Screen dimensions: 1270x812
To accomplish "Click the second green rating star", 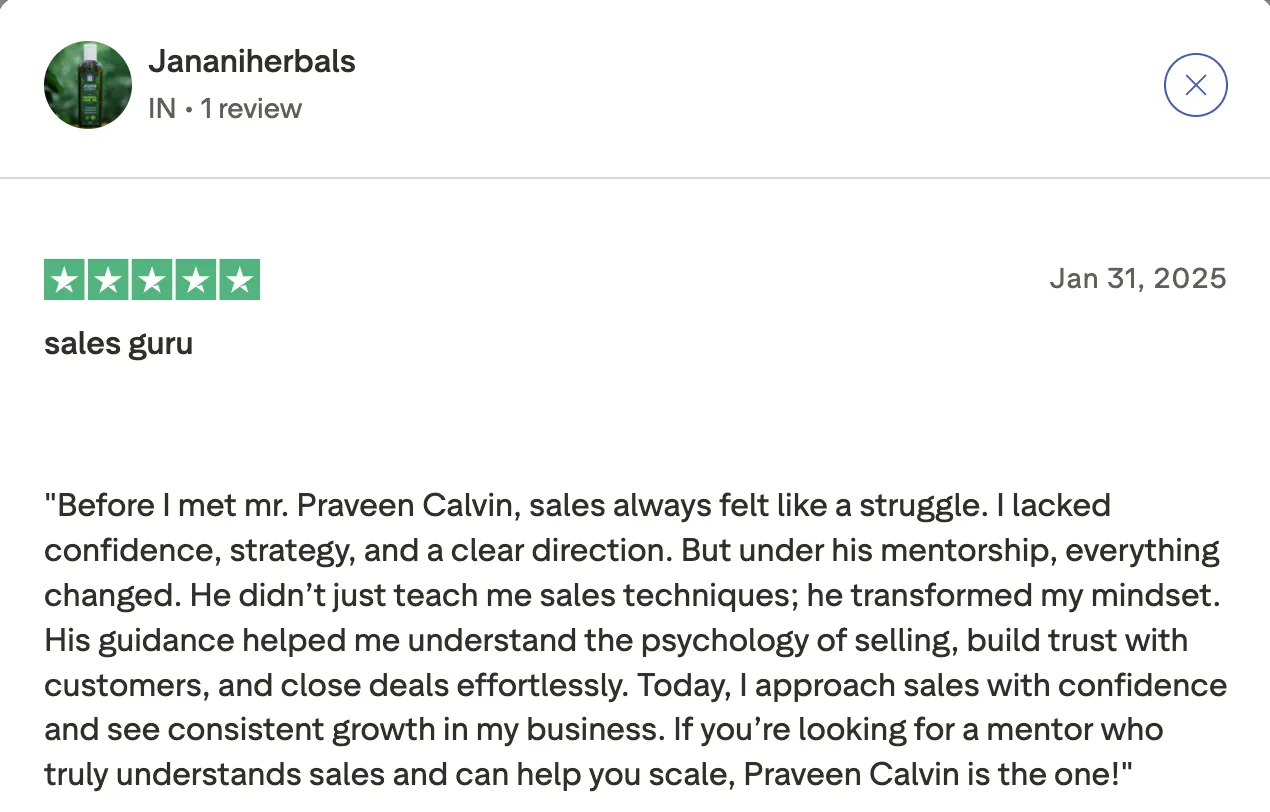I will coord(108,280).
